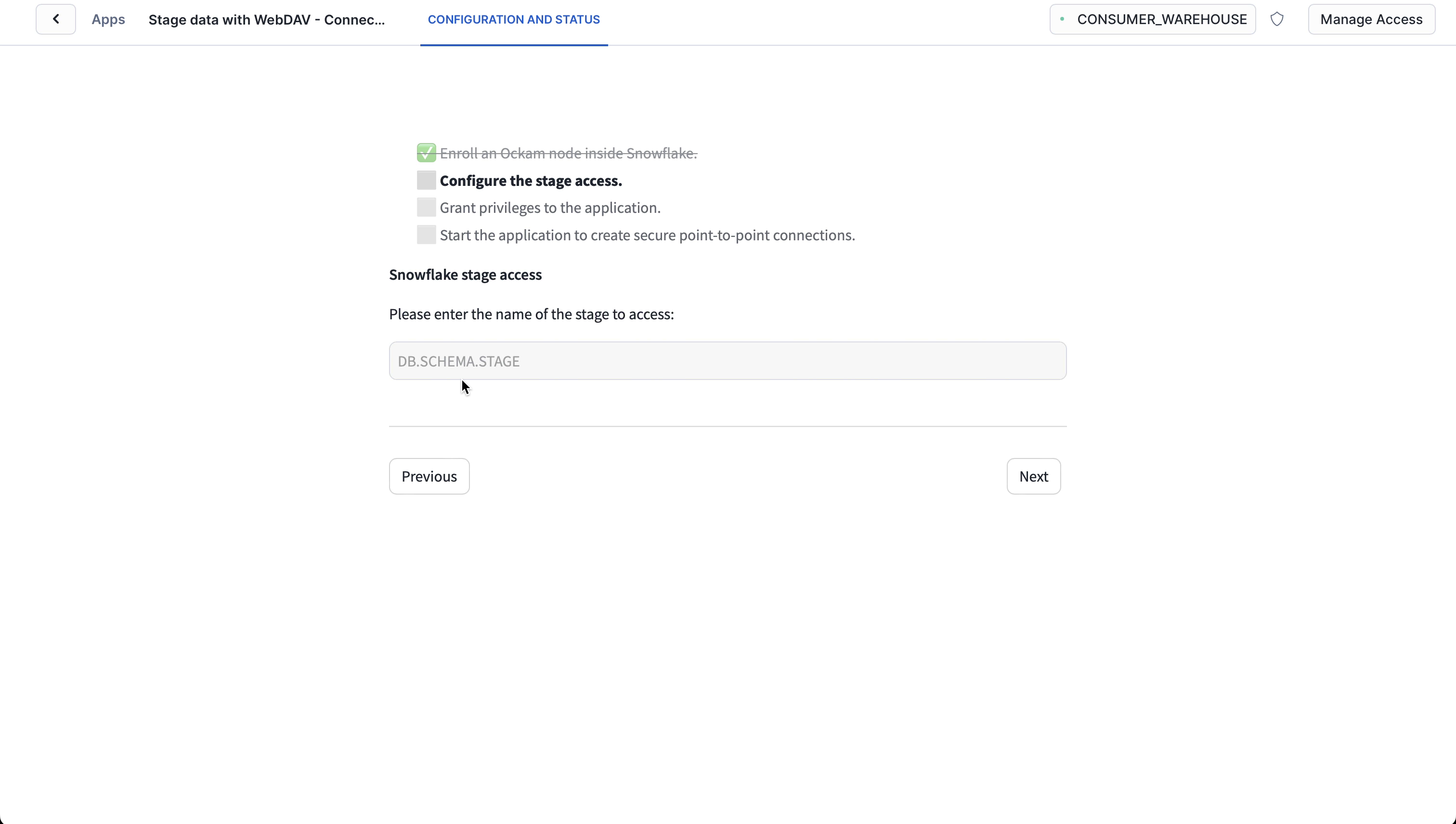Click the green checkmark for Enroll Ockam node
Screen dimensions: 1456x824
point(426,153)
